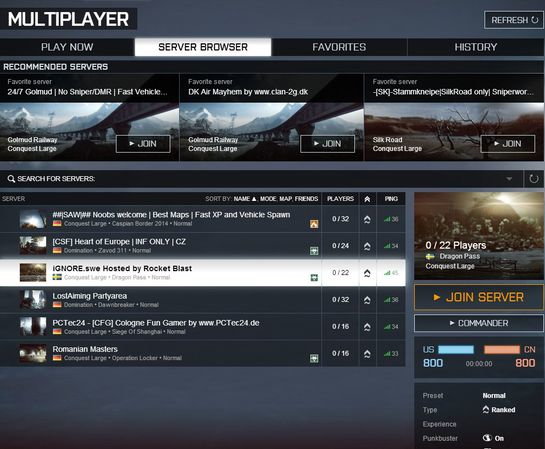Expand the server search filter dropdown arrow
This screenshot has height=449, width=545.
509,179
